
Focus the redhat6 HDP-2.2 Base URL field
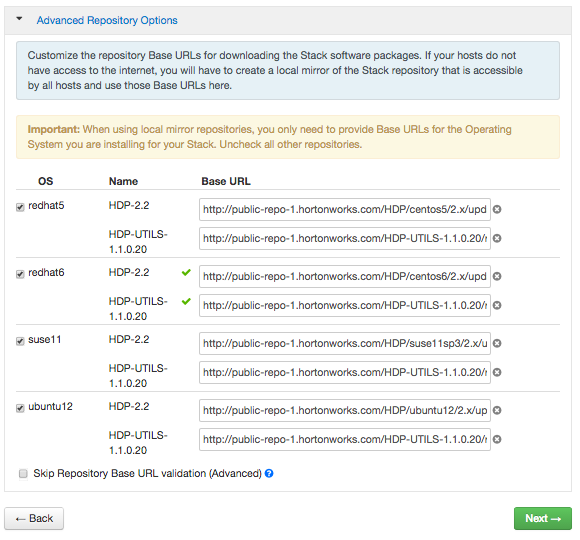(x=345, y=276)
